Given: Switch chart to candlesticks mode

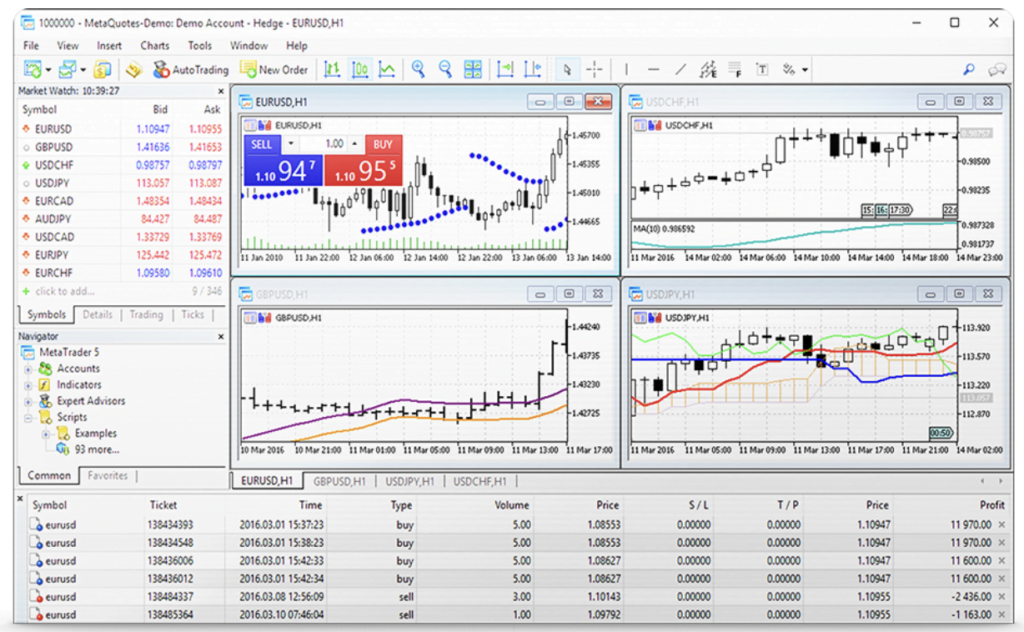Looking at the screenshot, I should [x=360, y=69].
